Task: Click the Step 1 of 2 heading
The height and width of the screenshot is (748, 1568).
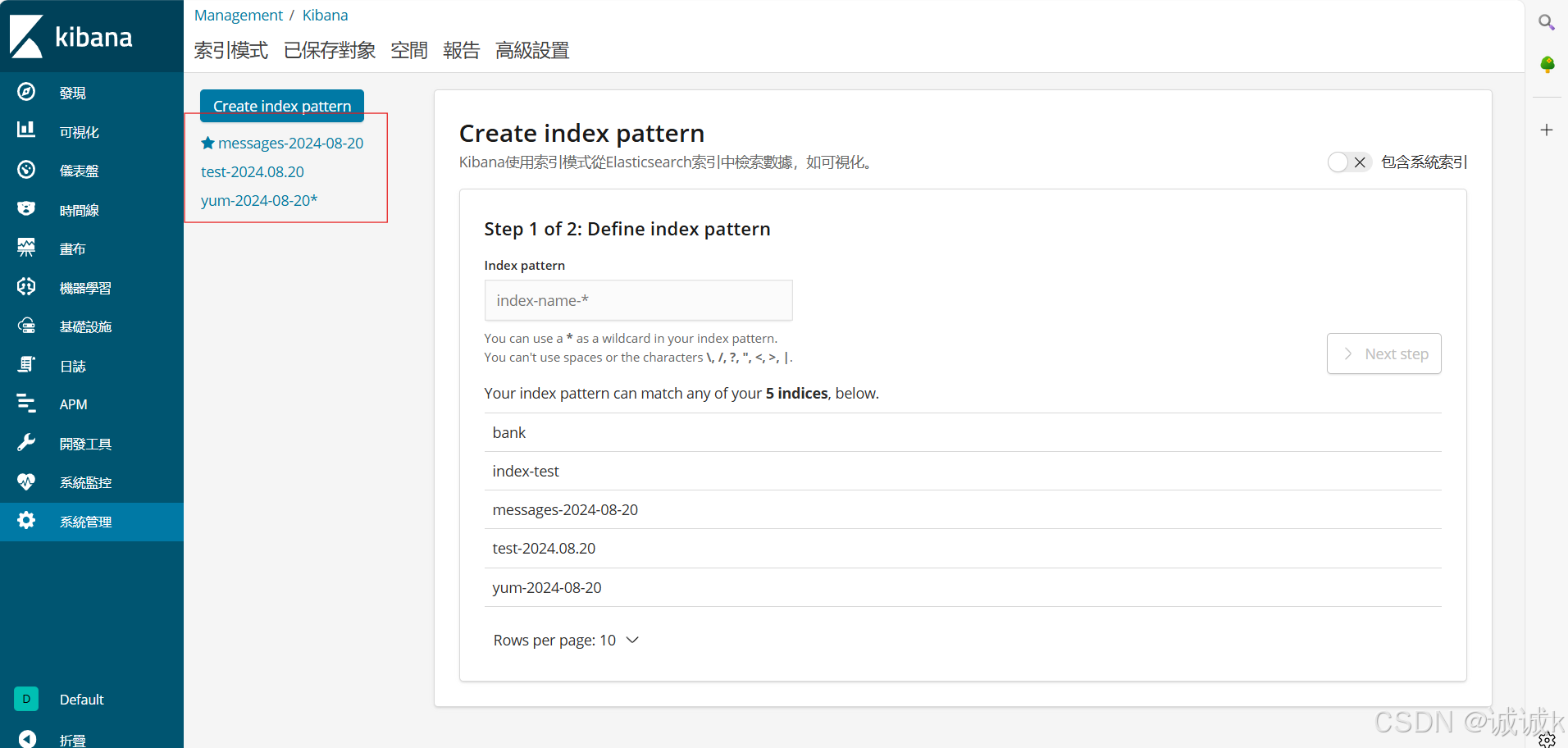Action: 627,229
